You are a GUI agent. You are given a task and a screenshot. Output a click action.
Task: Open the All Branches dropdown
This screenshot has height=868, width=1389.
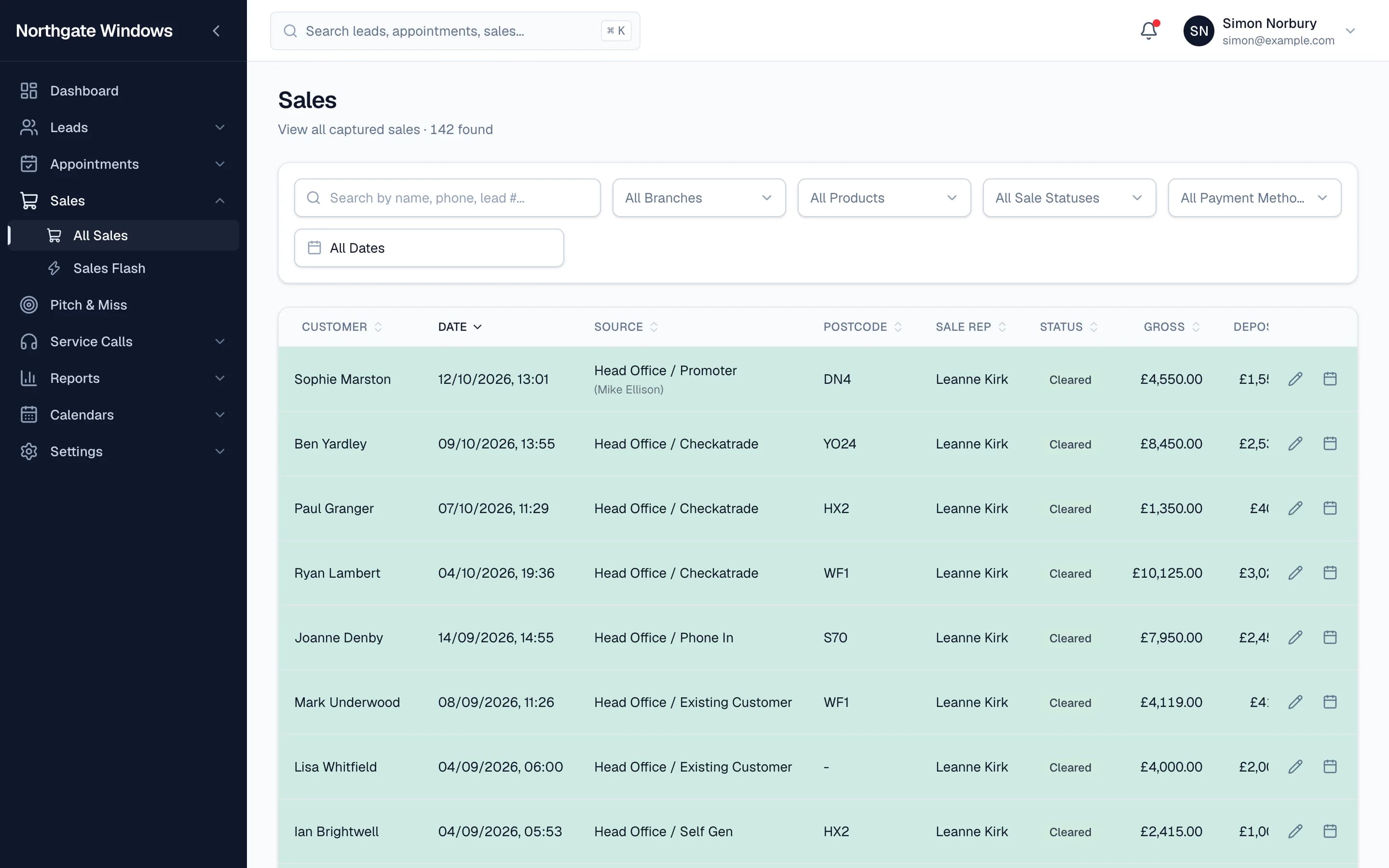(698, 198)
